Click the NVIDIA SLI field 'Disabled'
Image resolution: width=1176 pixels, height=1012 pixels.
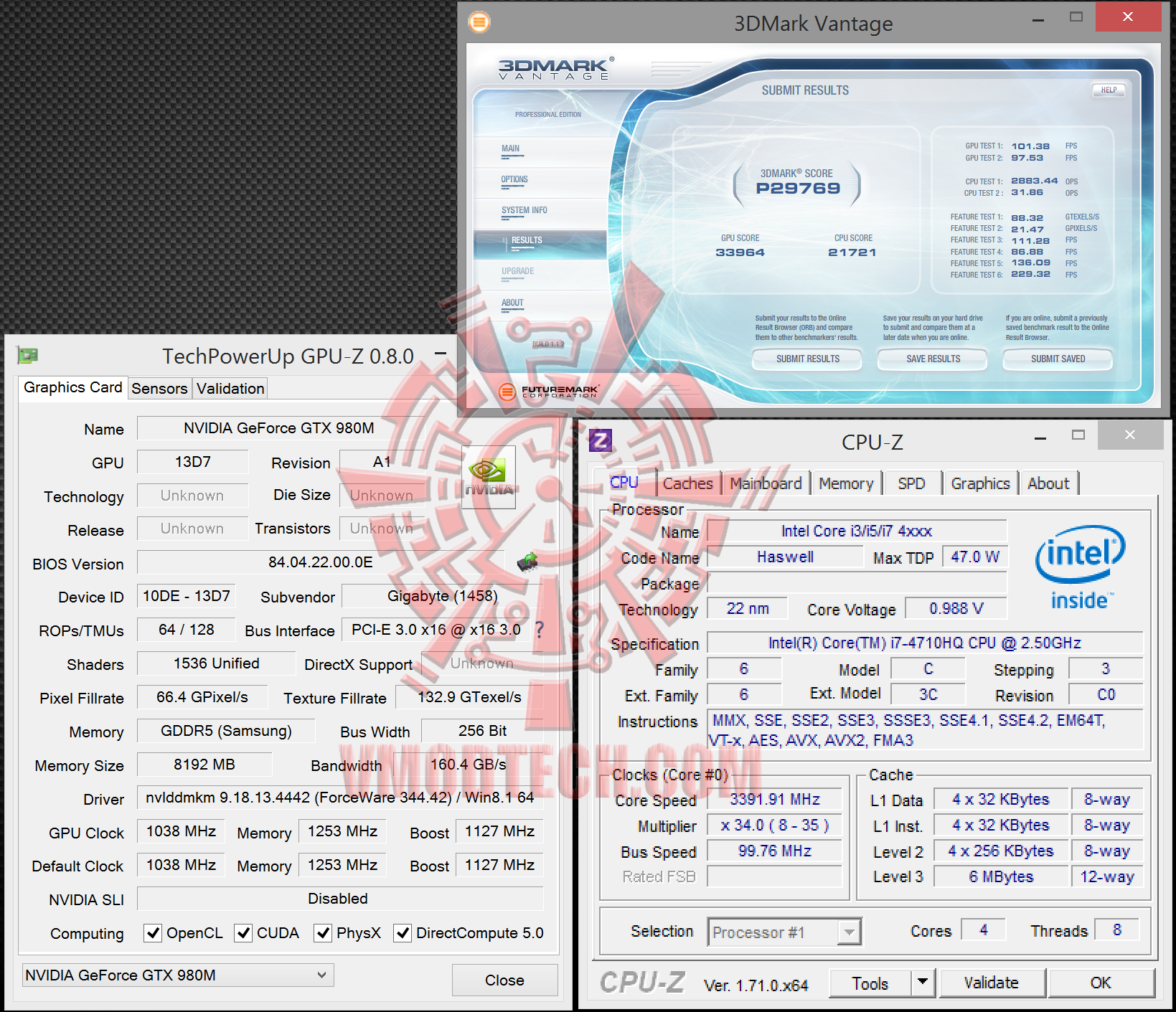(x=340, y=899)
